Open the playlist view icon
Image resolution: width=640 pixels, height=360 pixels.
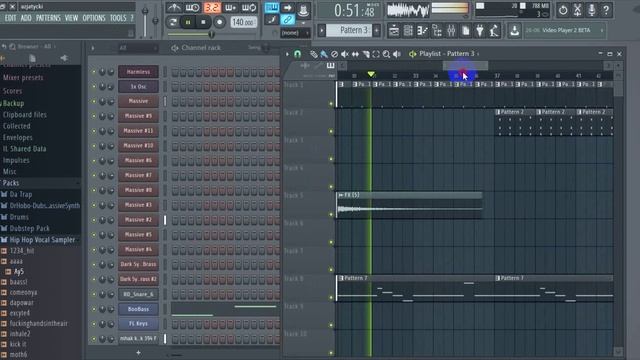click(394, 31)
